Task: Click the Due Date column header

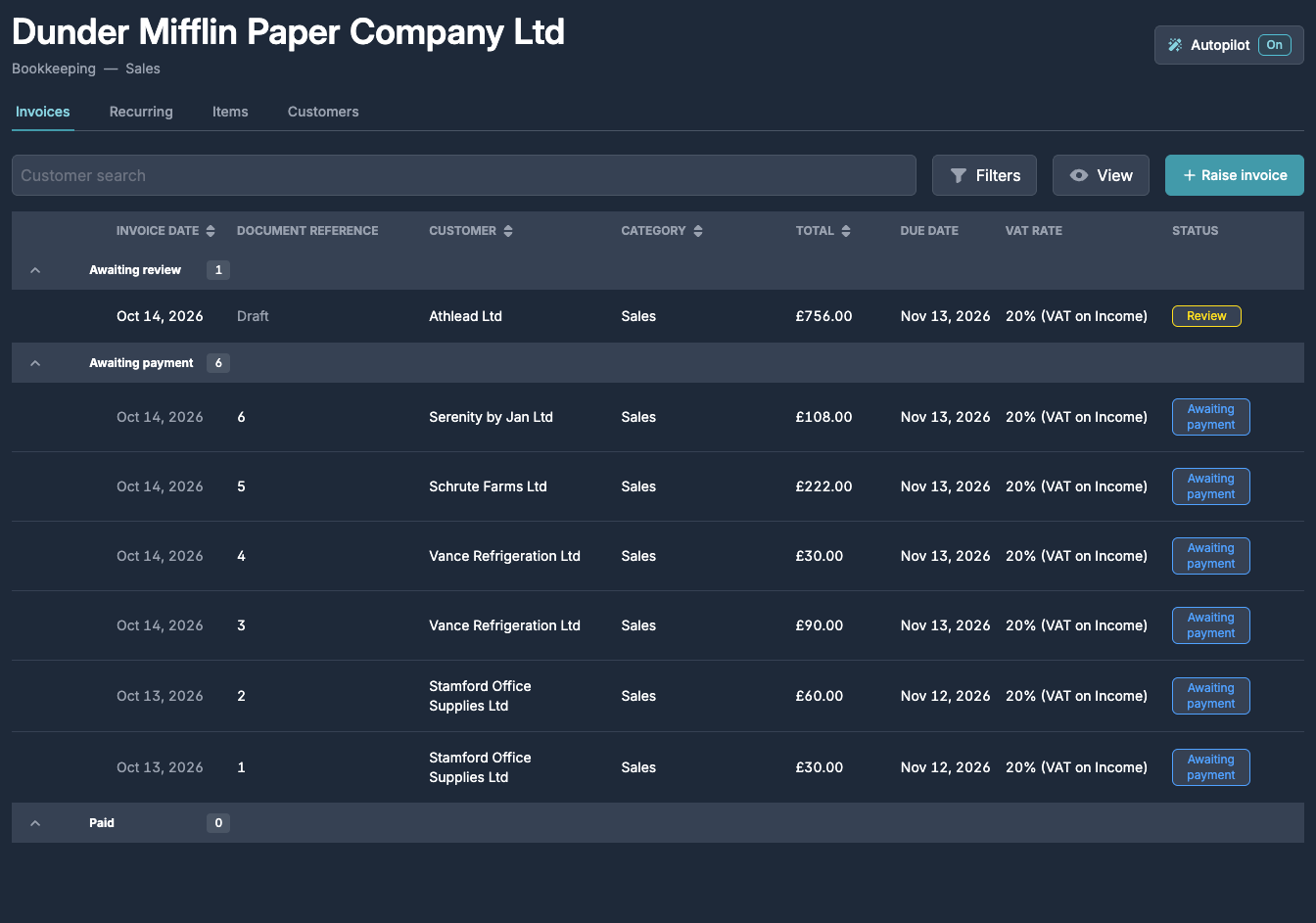Action: [929, 231]
